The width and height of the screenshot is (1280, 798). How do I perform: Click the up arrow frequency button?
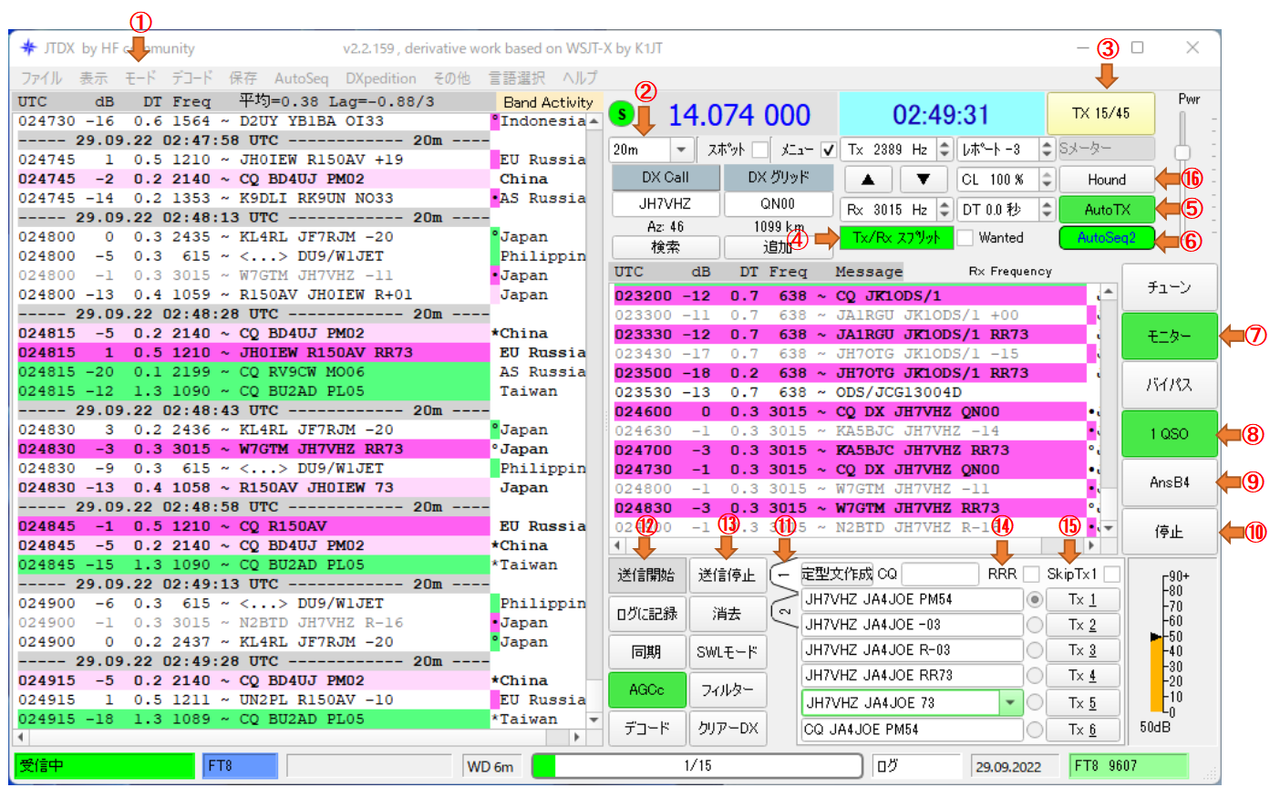[x=869, y=180]
